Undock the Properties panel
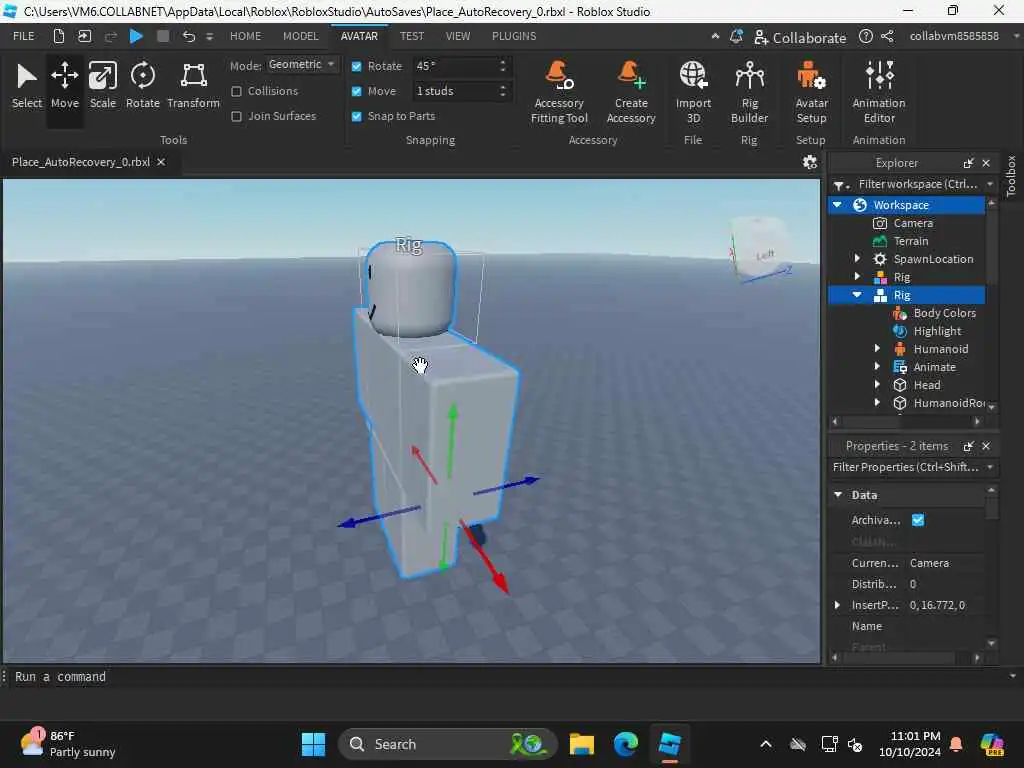The image size is (1024, 768). point(968,446)
